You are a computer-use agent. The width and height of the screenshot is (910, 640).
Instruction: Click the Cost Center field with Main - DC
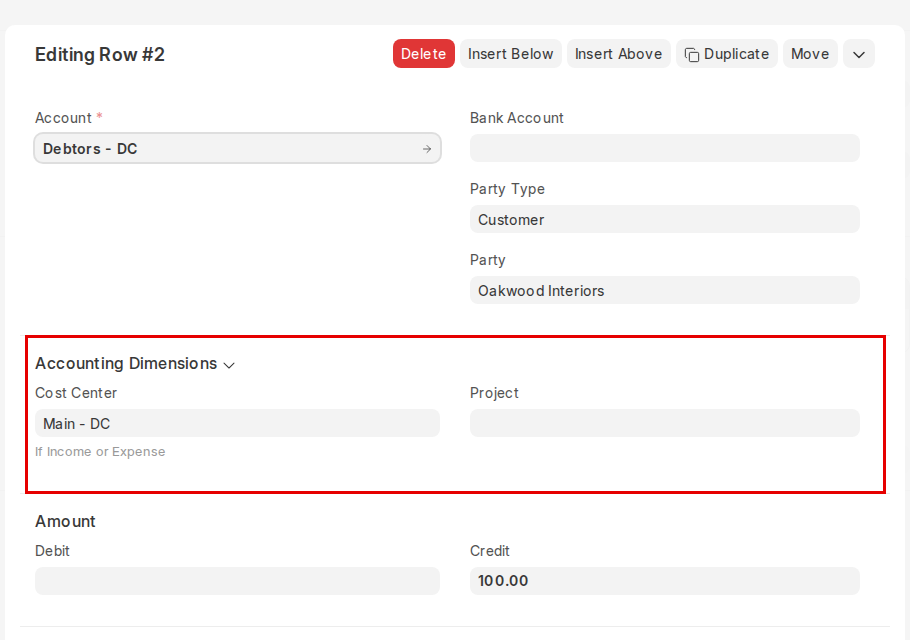point(237,423)
